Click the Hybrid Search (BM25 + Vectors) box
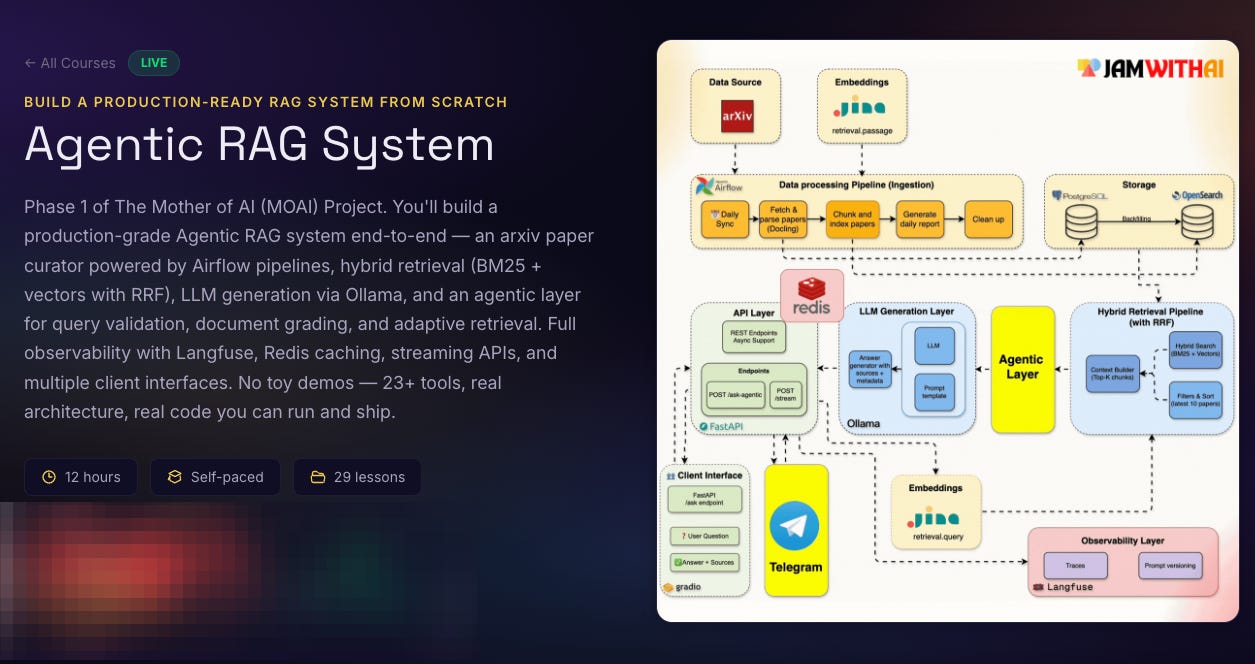1255x664 pixels. coord(1194,348)
